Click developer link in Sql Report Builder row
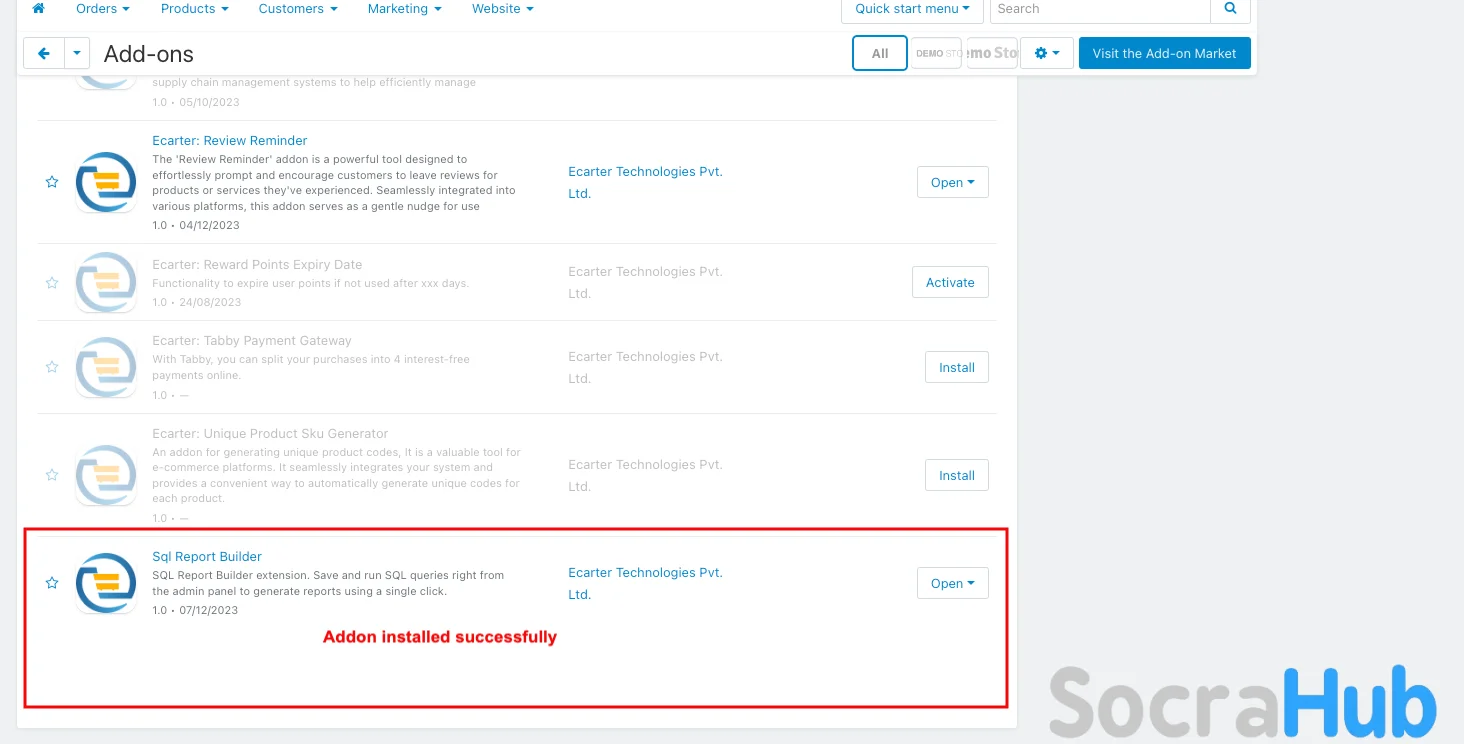This screenshot has height=744, width=1464. (x=645, y=584)
